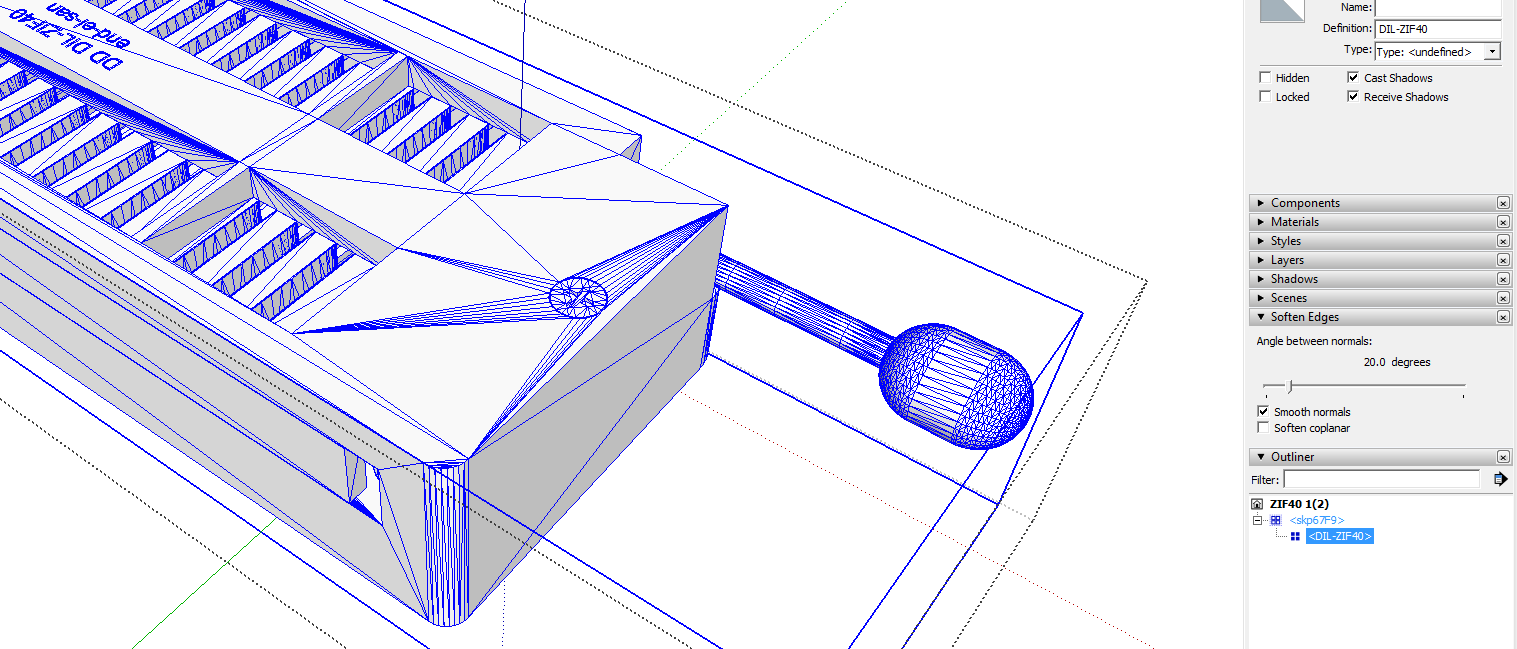Open the Outliner details menu arrow icon
The image size is (1517, 649).
tap(1500, 479)
